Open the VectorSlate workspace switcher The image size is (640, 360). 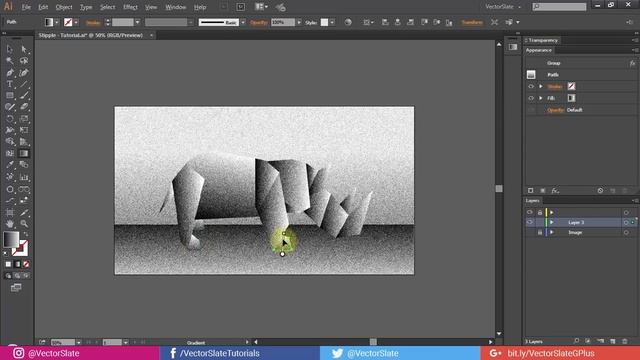[503, 7]
